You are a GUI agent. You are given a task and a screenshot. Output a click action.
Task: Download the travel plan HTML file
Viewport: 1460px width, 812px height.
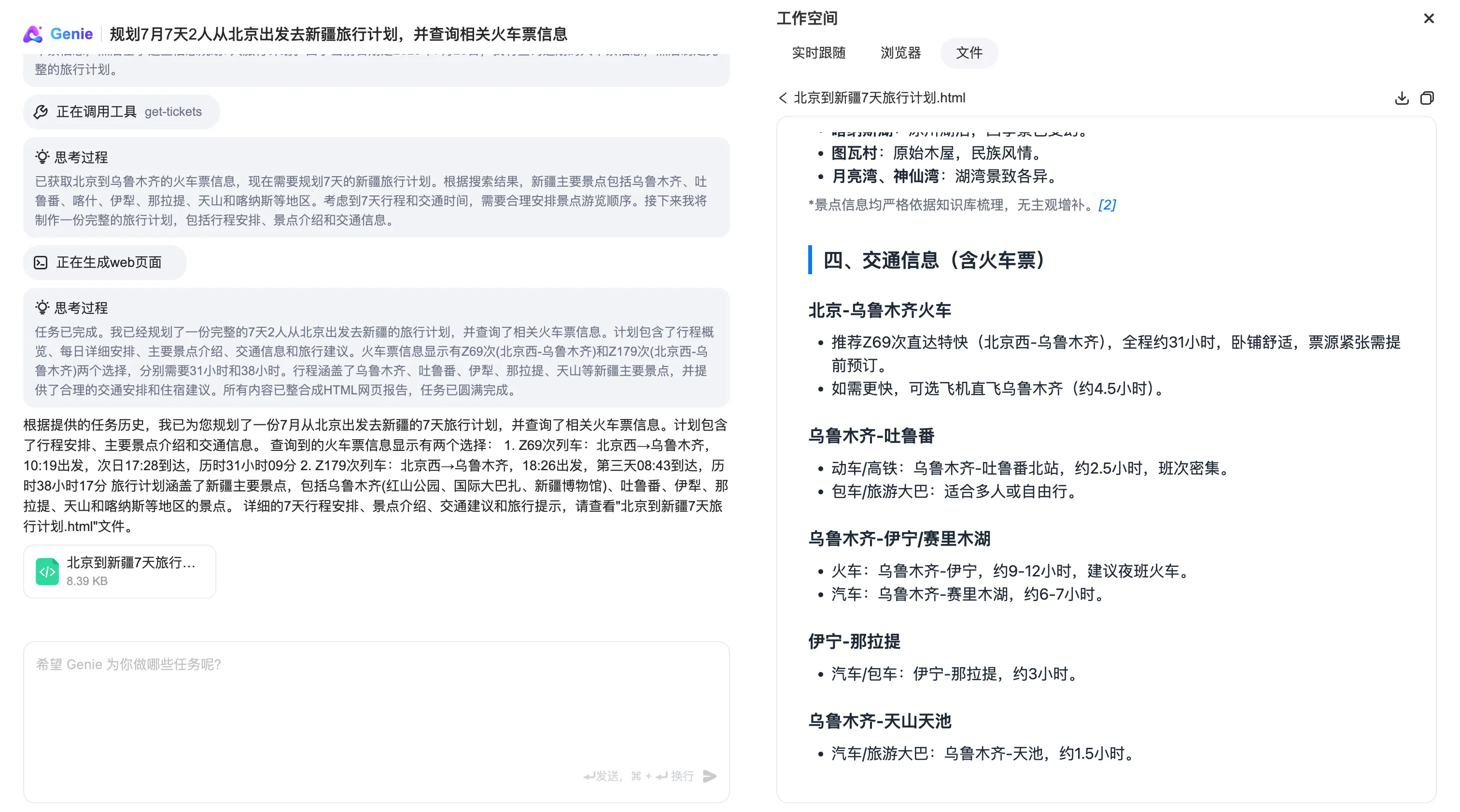[x=1401, y=98]
